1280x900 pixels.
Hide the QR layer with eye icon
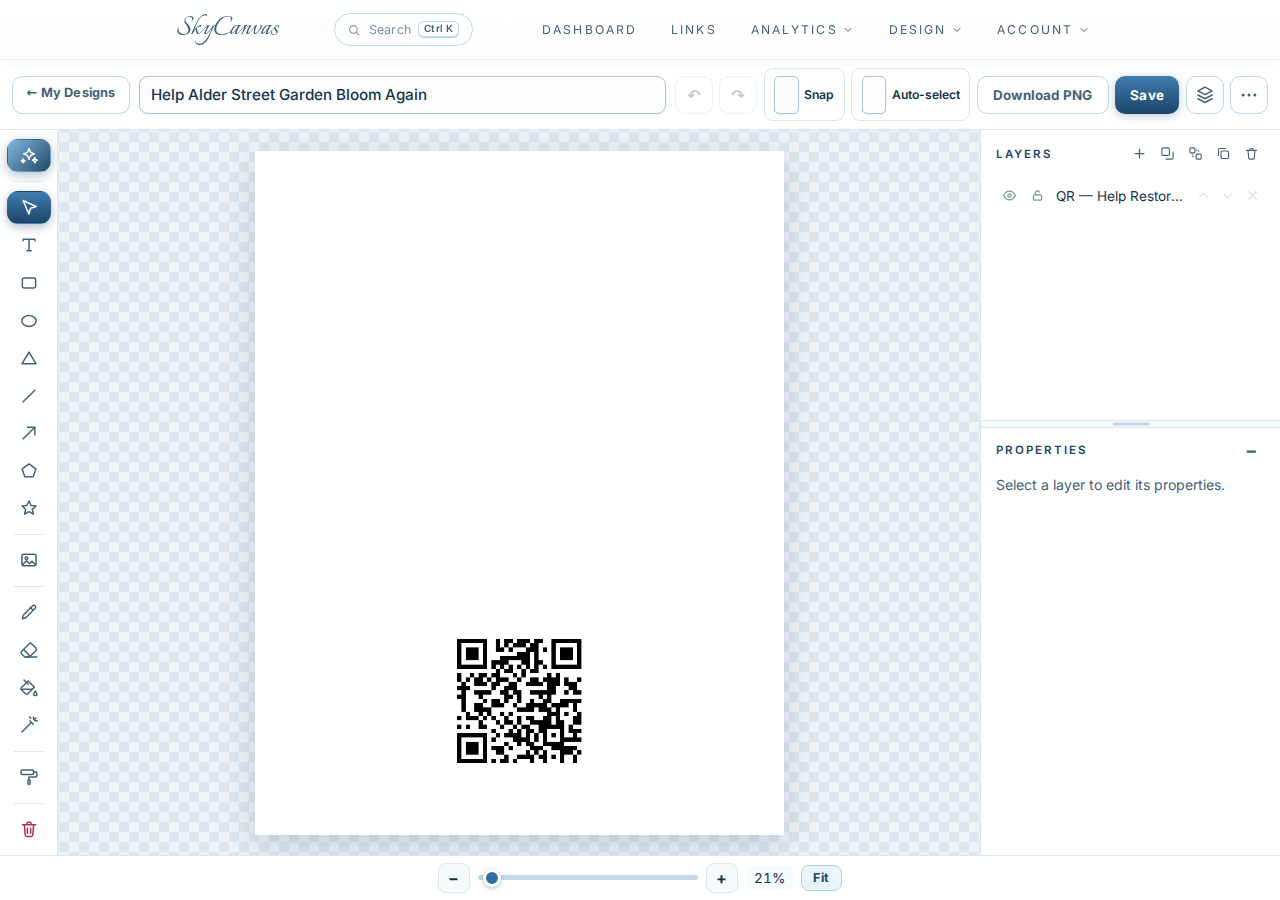click(1009, 196)
